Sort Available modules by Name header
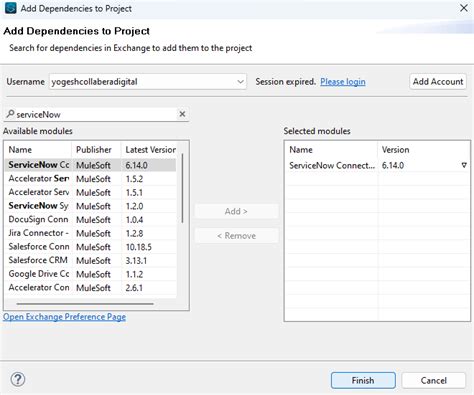The width and height of the screenshot is (474, 395). tap(38, 150)
